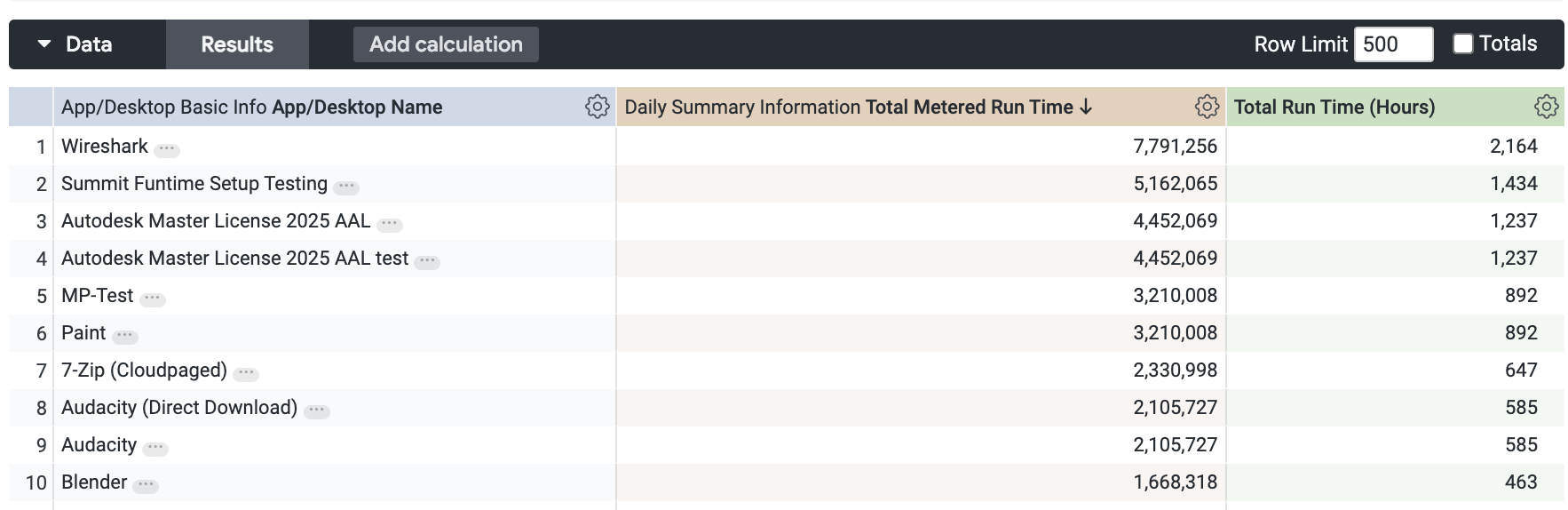This screenshot has height=510, width=1568.
Task: Sort by Total Run Time (Hours) header
Action: coord(1334,108)
